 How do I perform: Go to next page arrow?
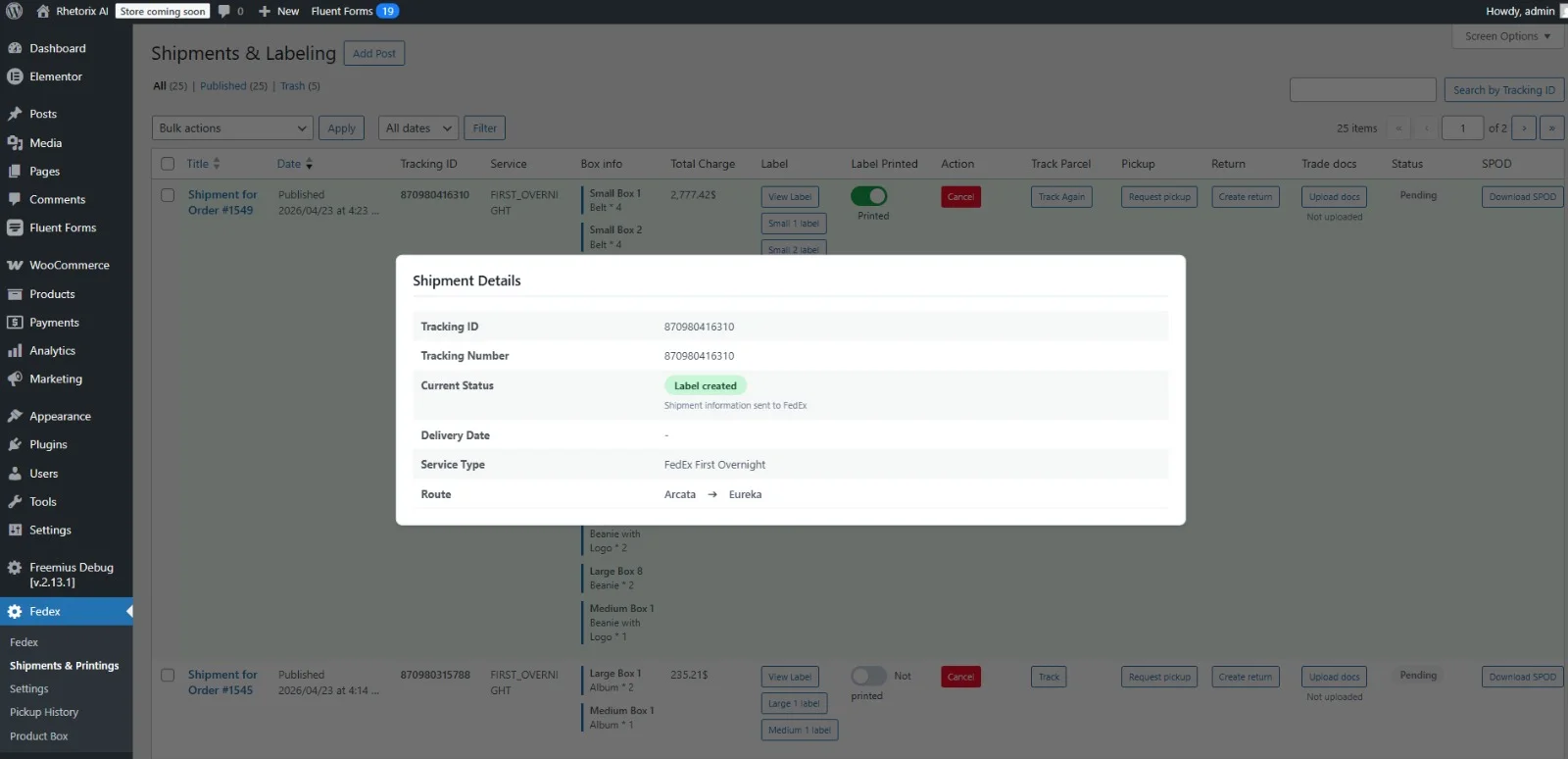(1524, 127)
